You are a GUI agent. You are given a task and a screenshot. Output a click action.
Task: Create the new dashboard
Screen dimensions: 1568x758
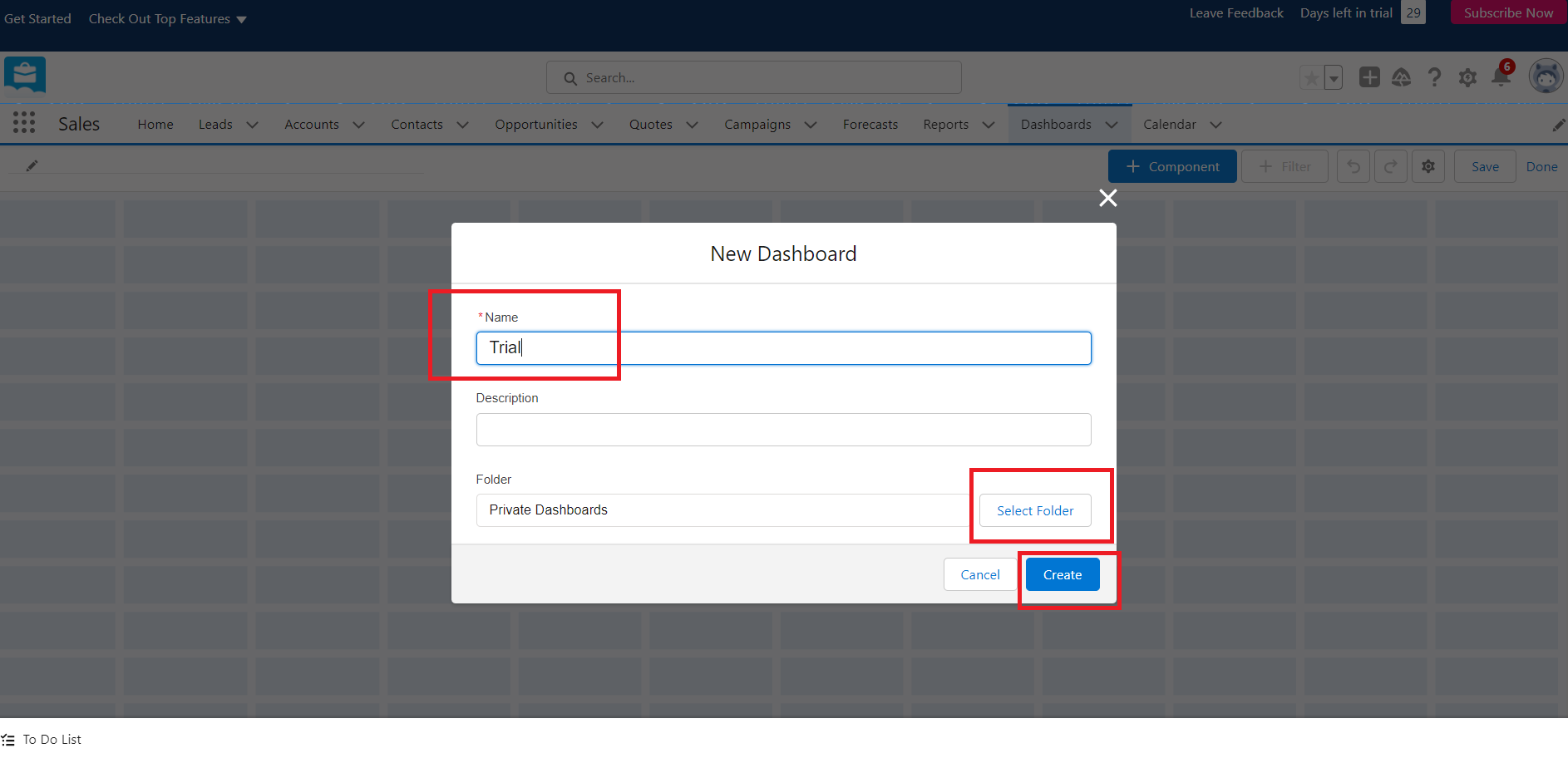1062,574
